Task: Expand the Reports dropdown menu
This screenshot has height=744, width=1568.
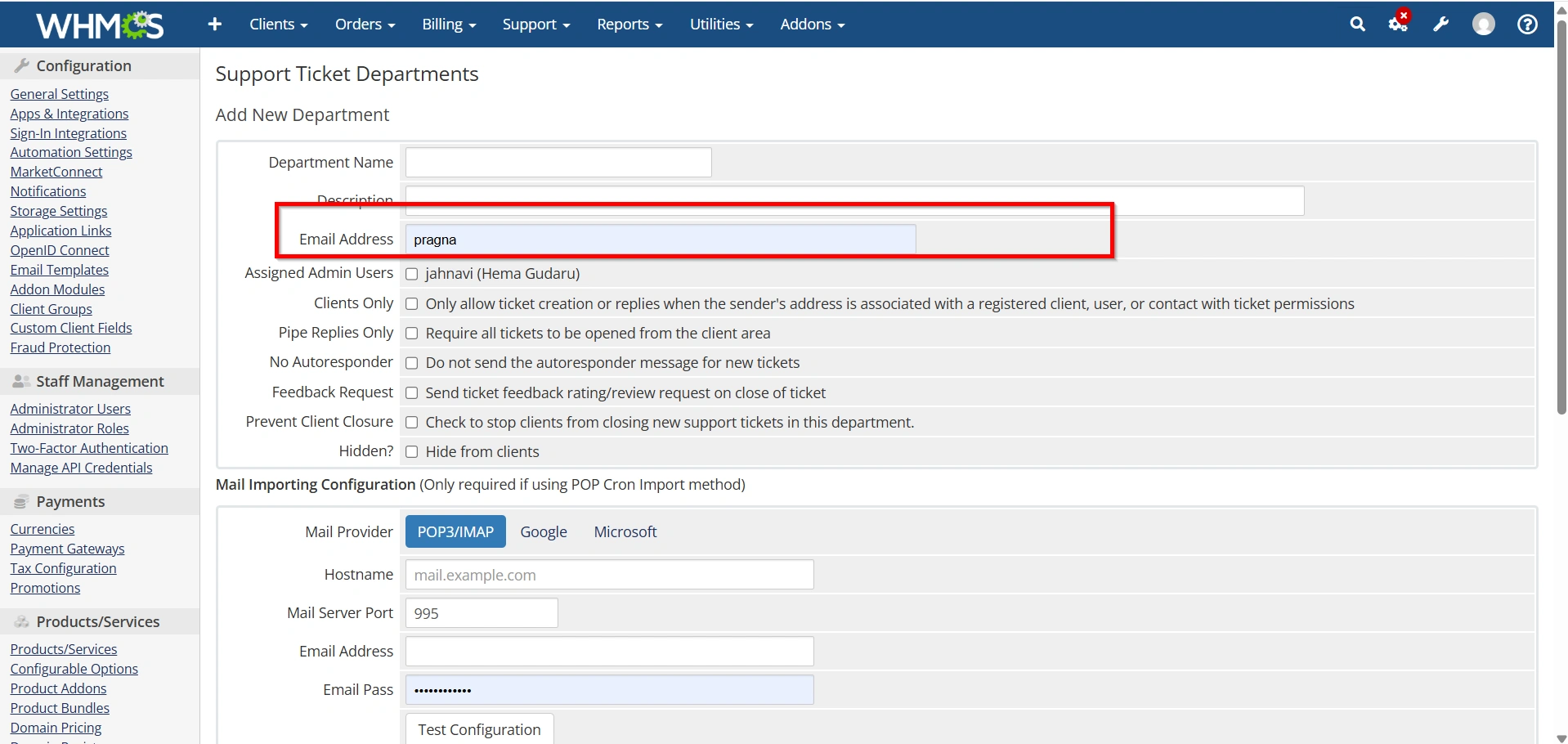Action: coord(629,25)
